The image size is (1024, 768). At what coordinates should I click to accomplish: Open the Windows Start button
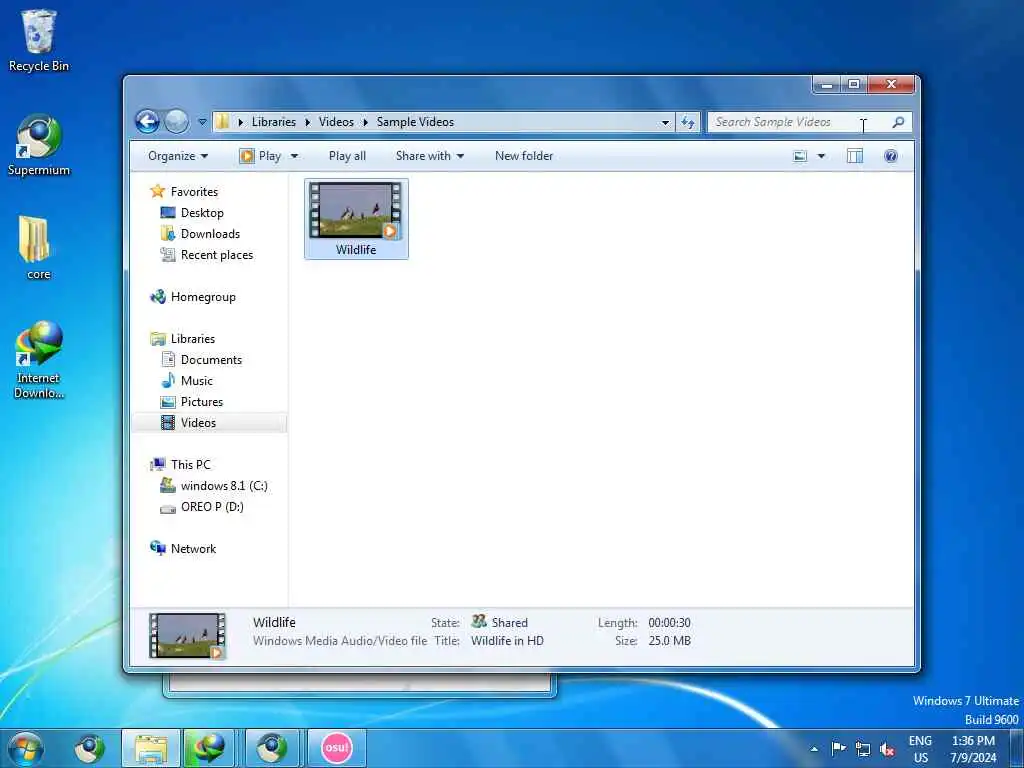(x=26, y=748)
